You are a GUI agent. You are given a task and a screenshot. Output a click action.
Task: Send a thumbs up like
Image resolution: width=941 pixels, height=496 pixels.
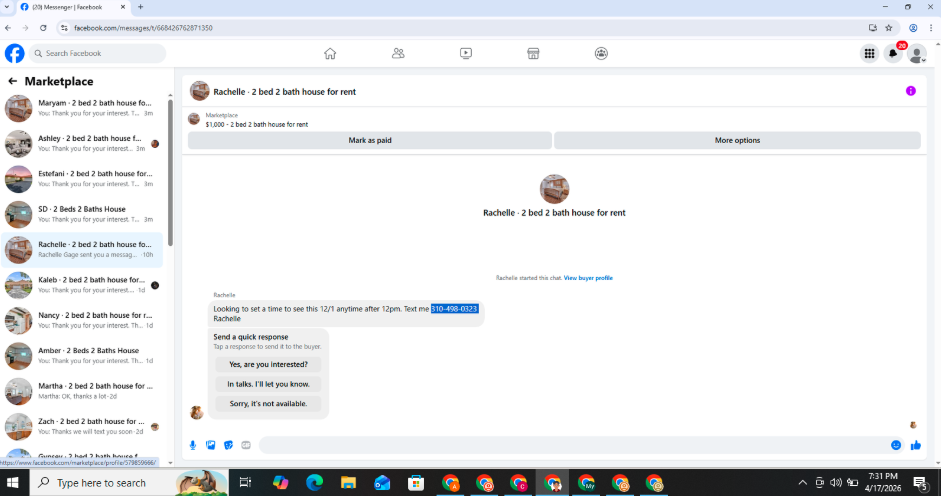pyautogui.click(x=916, y=445)
